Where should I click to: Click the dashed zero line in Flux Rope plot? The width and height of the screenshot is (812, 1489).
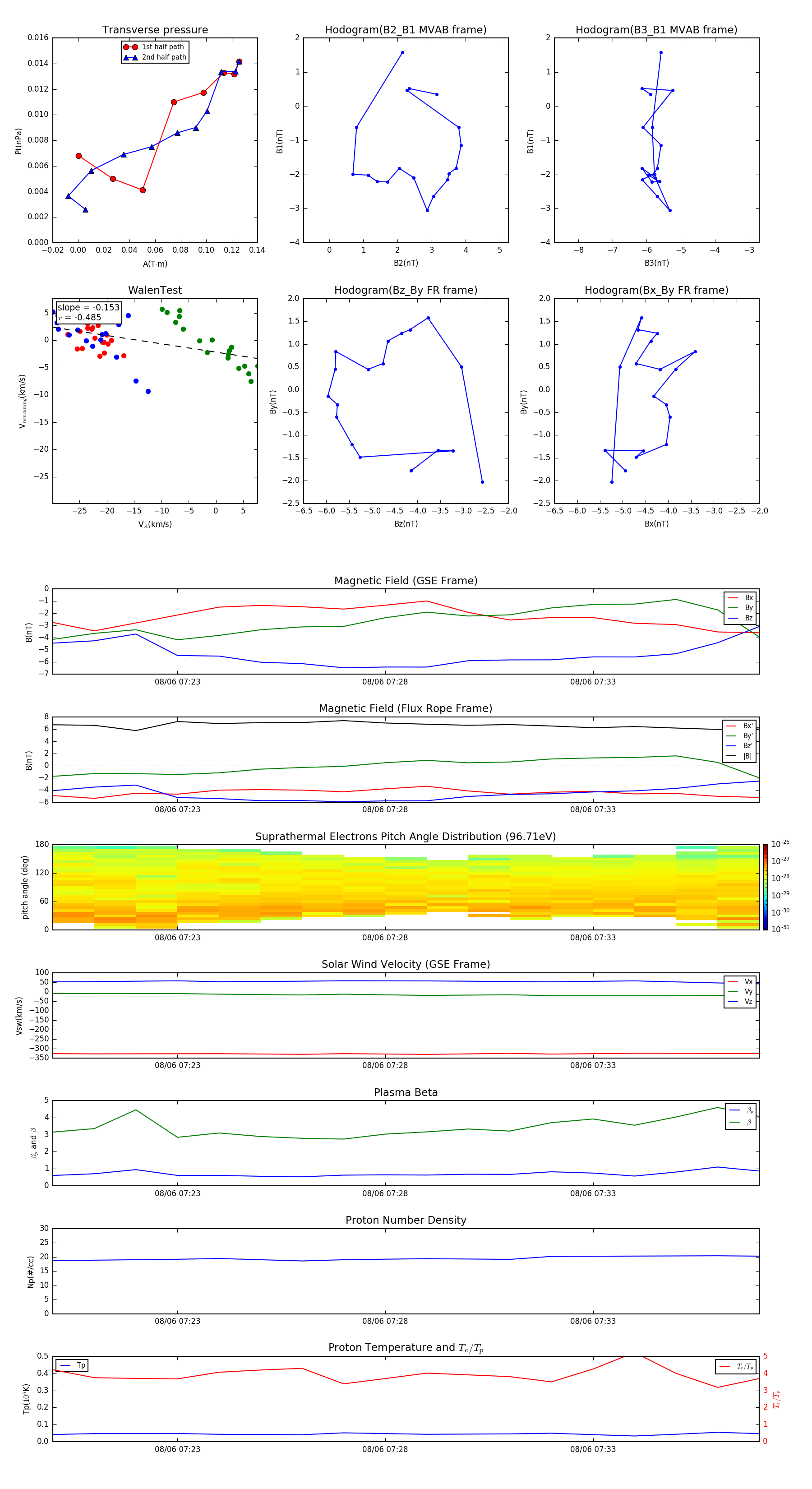tap(406, 766)
